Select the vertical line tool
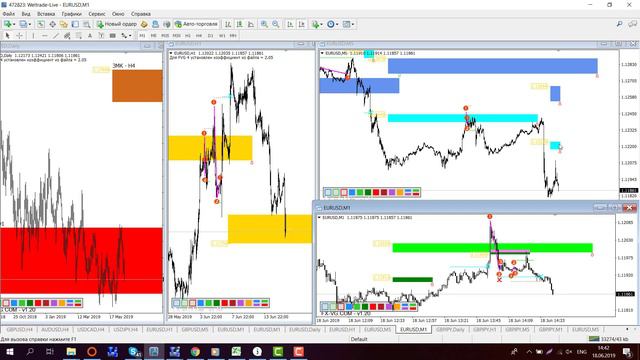This screenshot has height=360, width=640. pos(33,36)
